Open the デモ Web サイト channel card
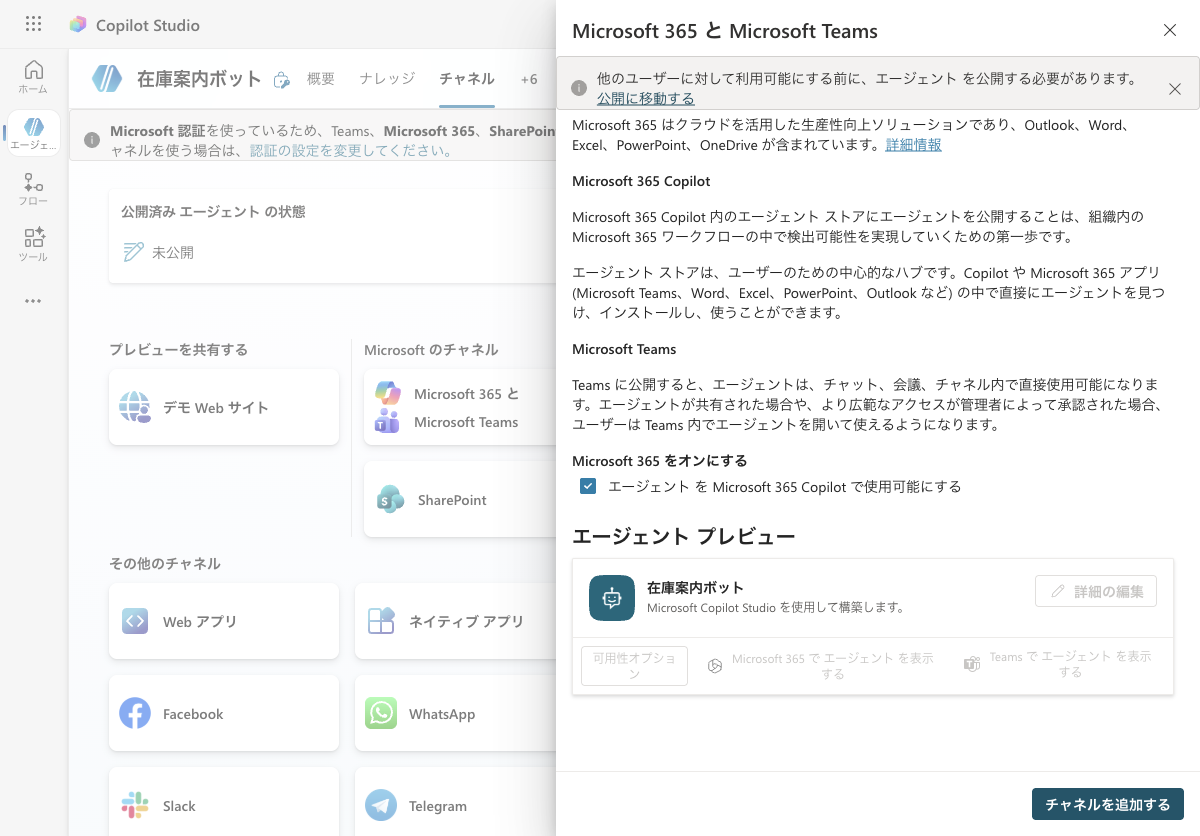 pyautogui.click(x=224, y=407)
